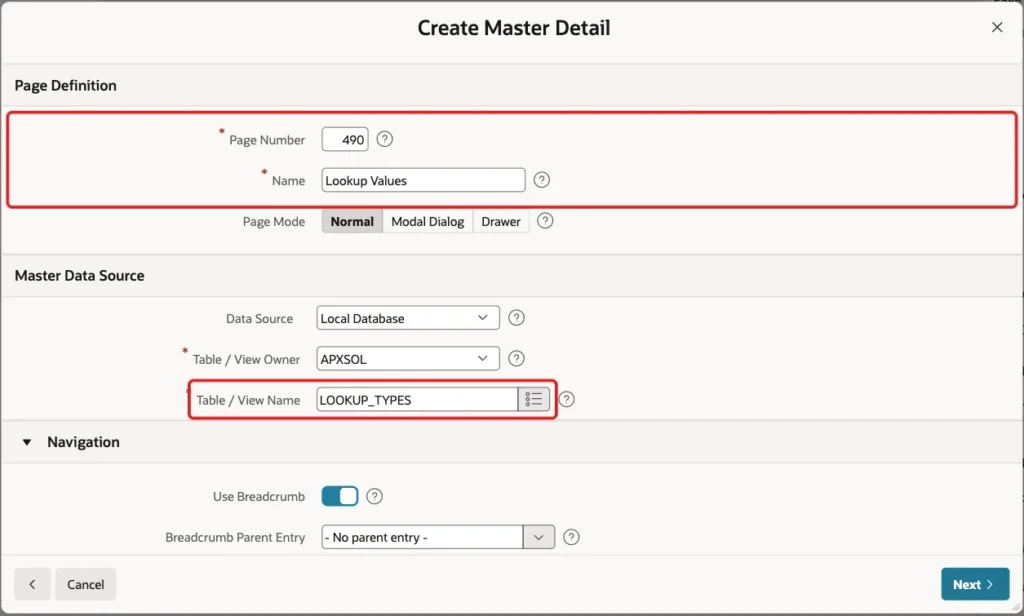Open help for Use Breadcrumb switch
The width and height of the screenshot is (1024, 616).
click(374, 496)
